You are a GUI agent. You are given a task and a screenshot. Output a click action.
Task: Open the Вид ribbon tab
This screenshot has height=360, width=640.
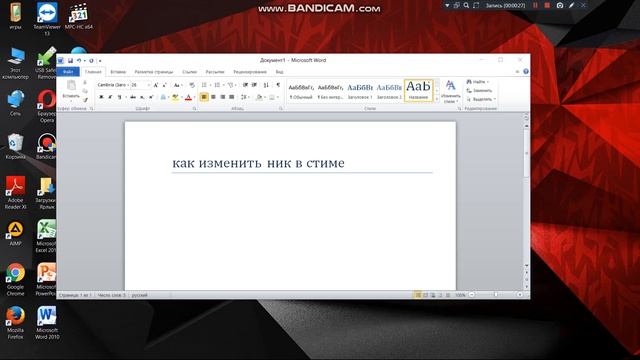tap(279, 72)
